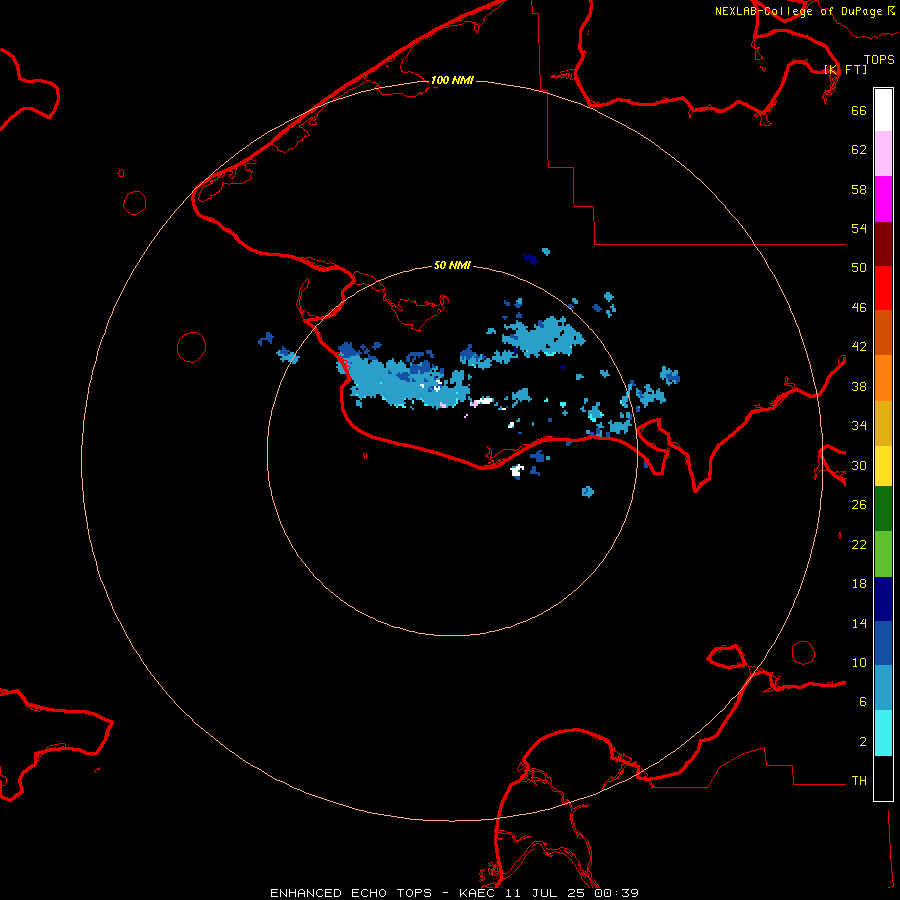This screenshot has width=900, height=900.
Task: Click the legend value 30
Action: pos(859,465)
